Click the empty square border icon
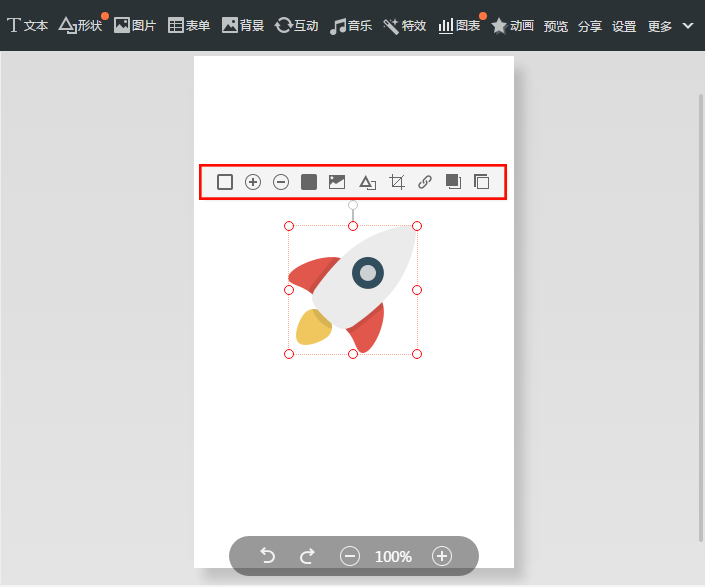The width and height of the screenshot is (705, 587). point(225,182)
